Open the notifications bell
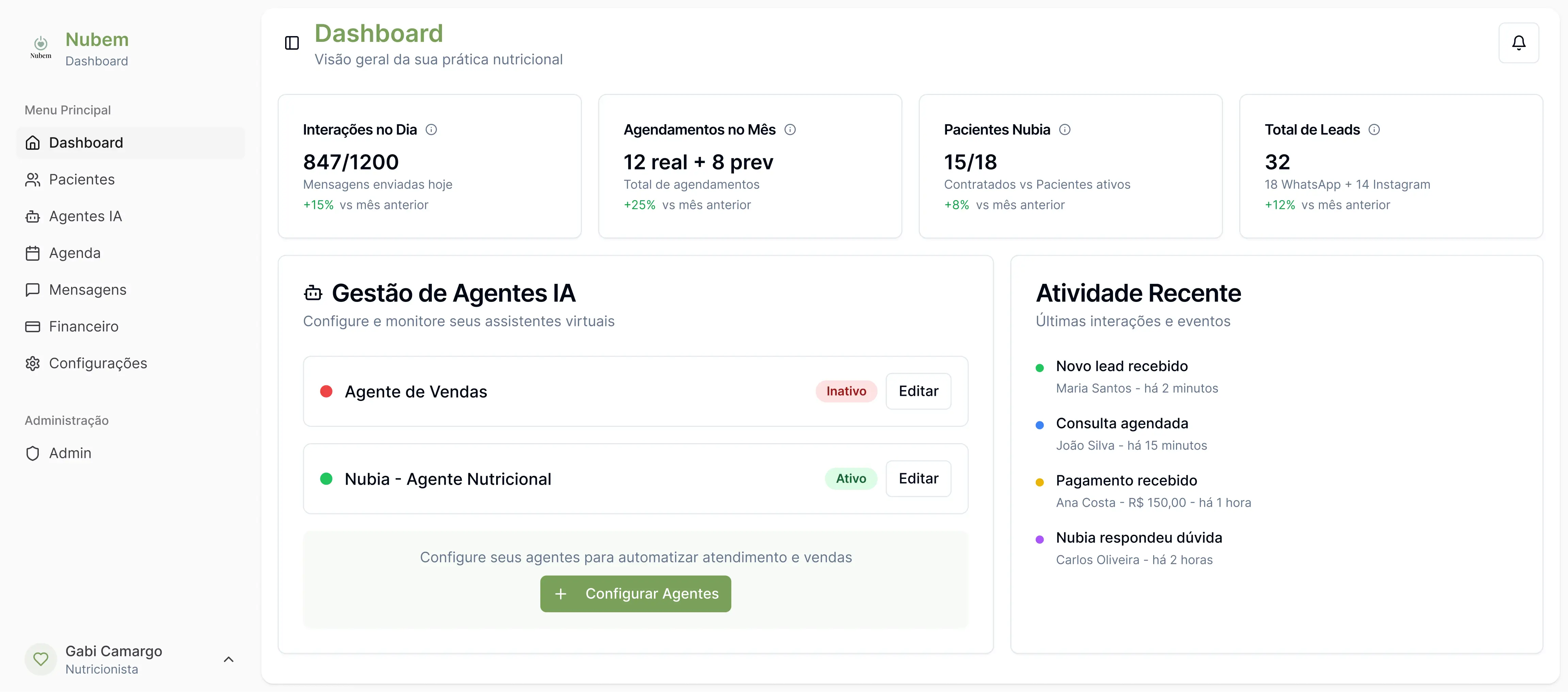1568x692 pixels. 1518,43
